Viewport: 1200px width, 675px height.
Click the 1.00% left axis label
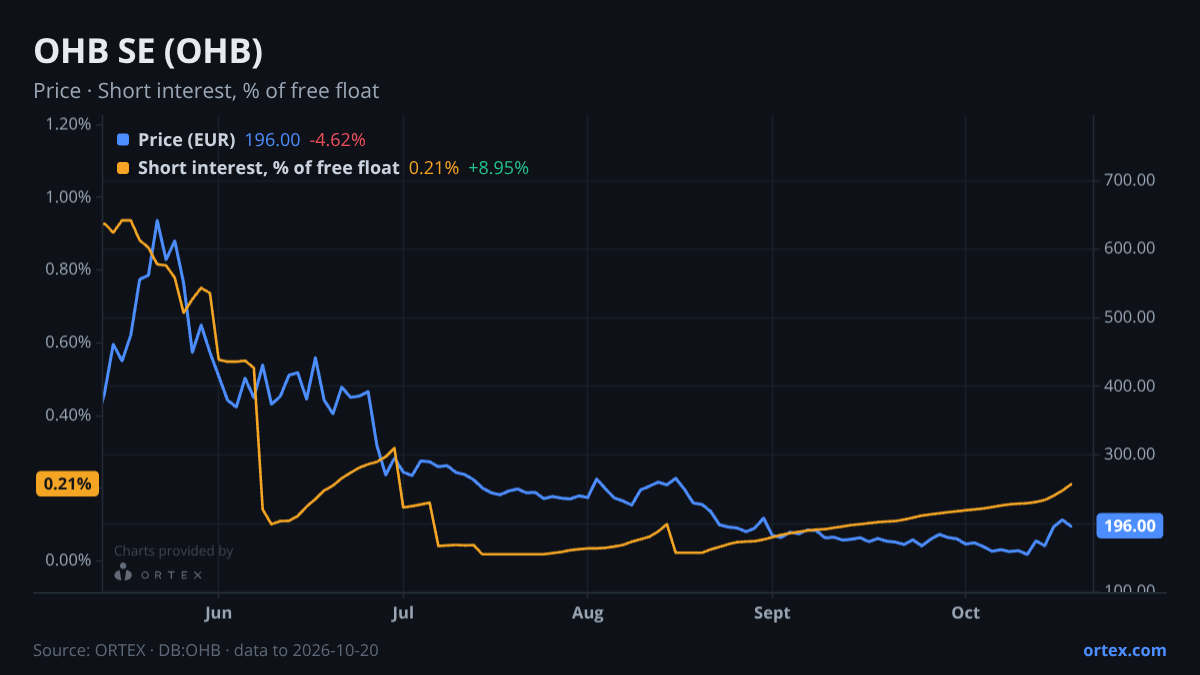coord(68,197)
